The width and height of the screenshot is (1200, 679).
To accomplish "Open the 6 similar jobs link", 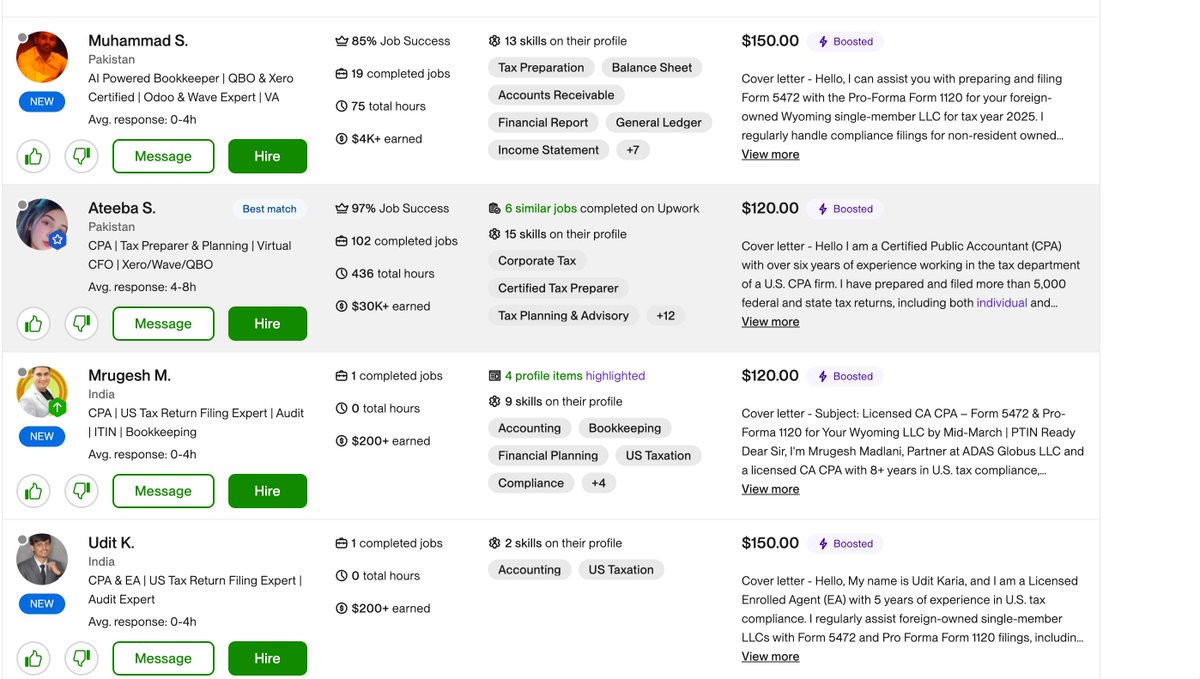I will [x=541, y=208].
